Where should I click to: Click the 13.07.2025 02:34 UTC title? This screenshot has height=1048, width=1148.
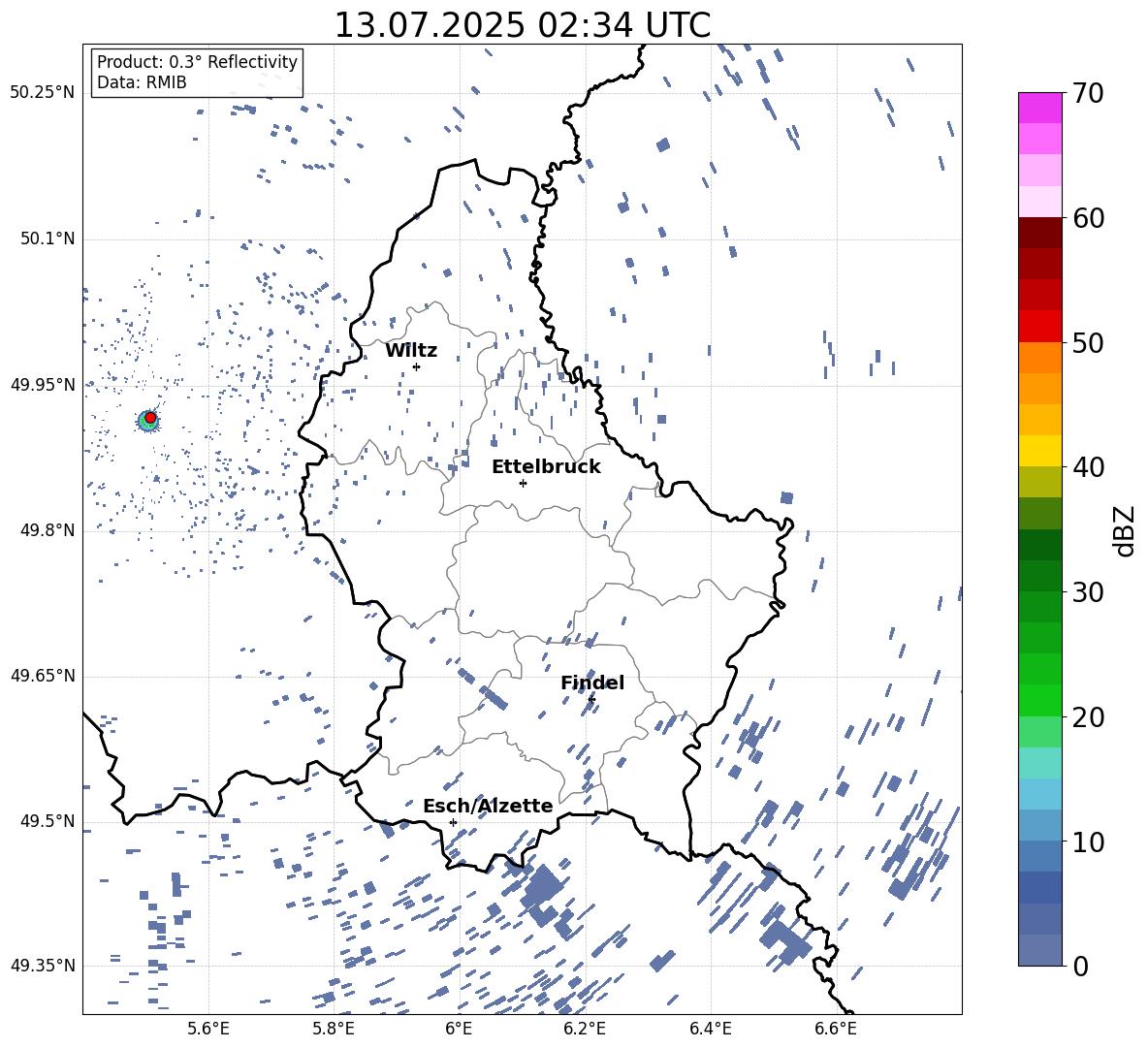(523, 25)
